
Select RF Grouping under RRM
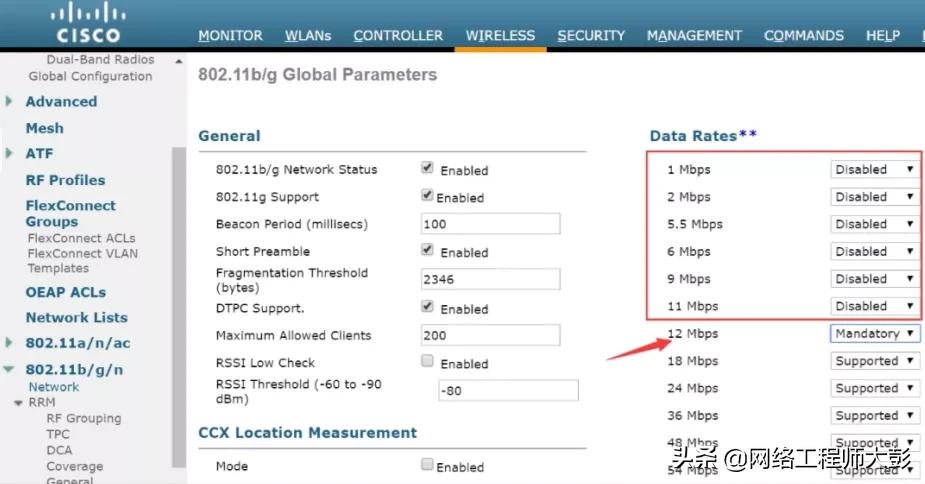(x=84, y=418)
